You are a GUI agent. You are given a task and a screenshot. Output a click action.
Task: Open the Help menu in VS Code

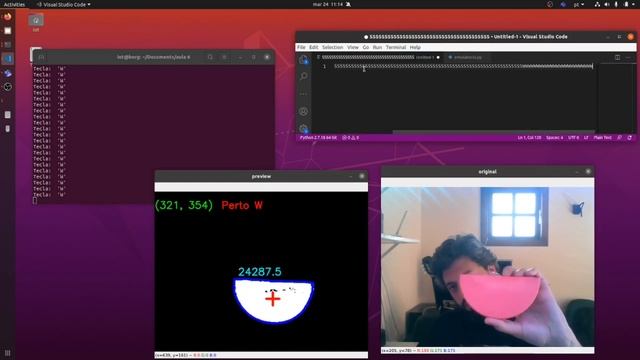coord(415,47)
